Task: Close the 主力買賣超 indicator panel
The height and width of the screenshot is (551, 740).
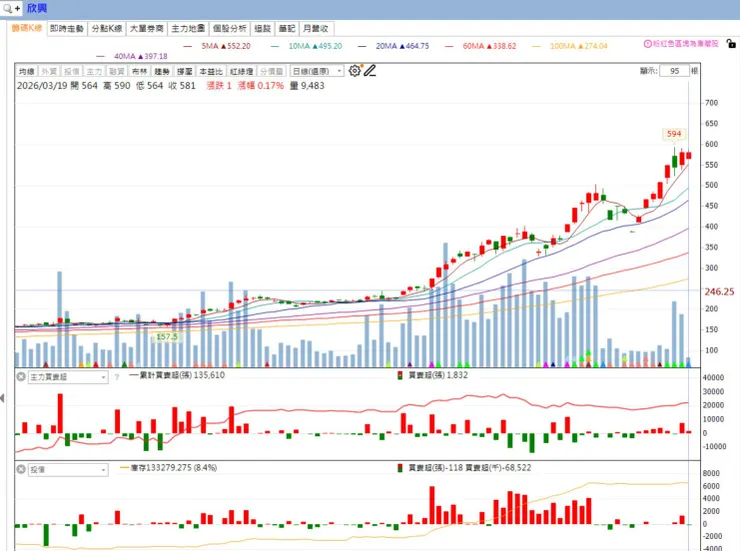Action: pos(21,376)
